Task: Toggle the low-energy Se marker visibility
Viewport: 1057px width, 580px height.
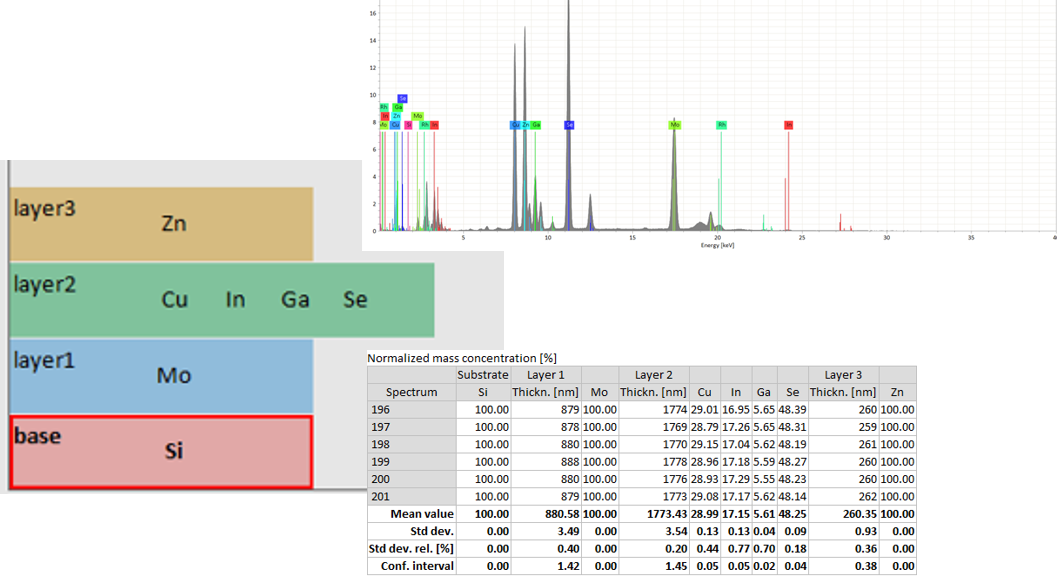Action: point(402,98)
